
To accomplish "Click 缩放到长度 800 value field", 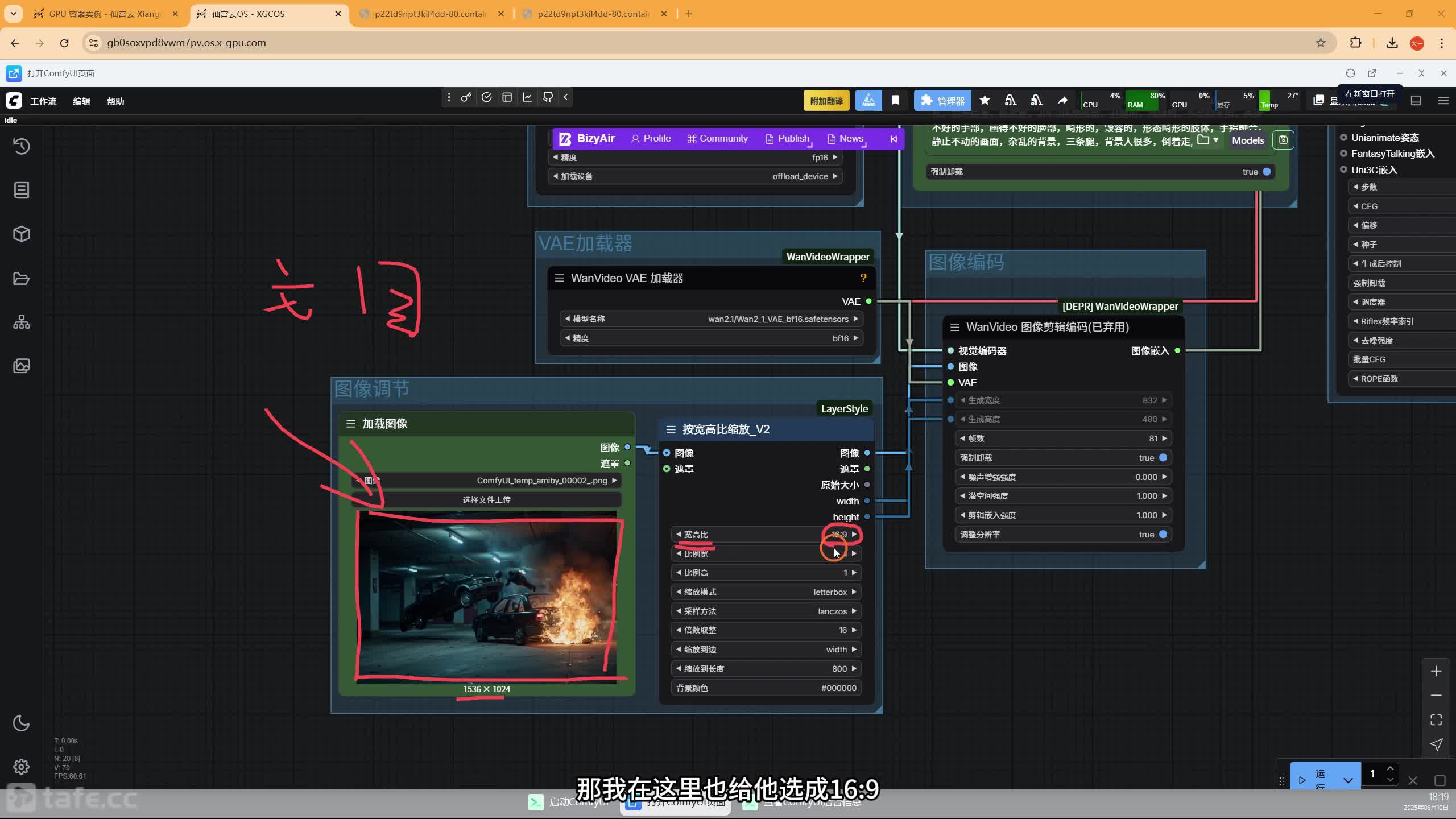I will click(766, 669).
